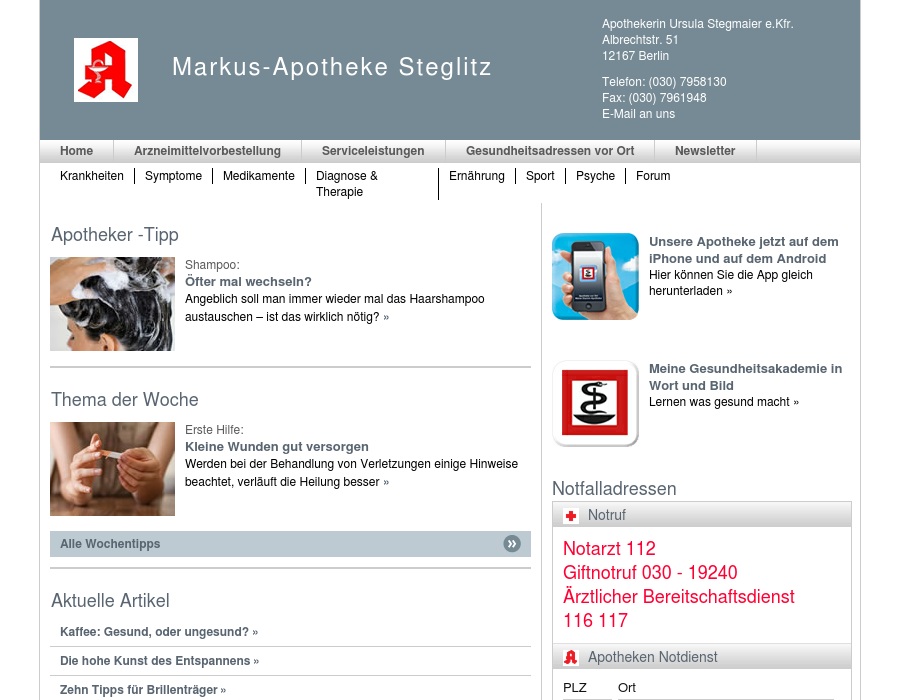Open the Arzneimittelvorbestellung menu tab
Screen dimensions: 900x700
click(207, 151)
